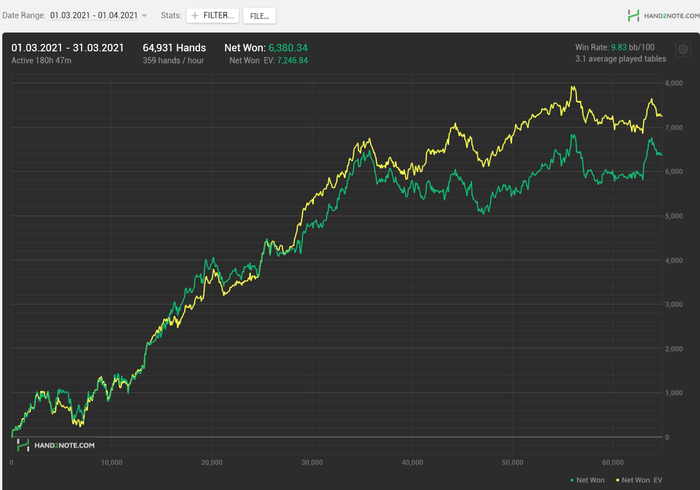Click the 01.03.2021 - 31.03.2021 chart title
This screenshot has height=490, width=700.
tap(67, 48)
